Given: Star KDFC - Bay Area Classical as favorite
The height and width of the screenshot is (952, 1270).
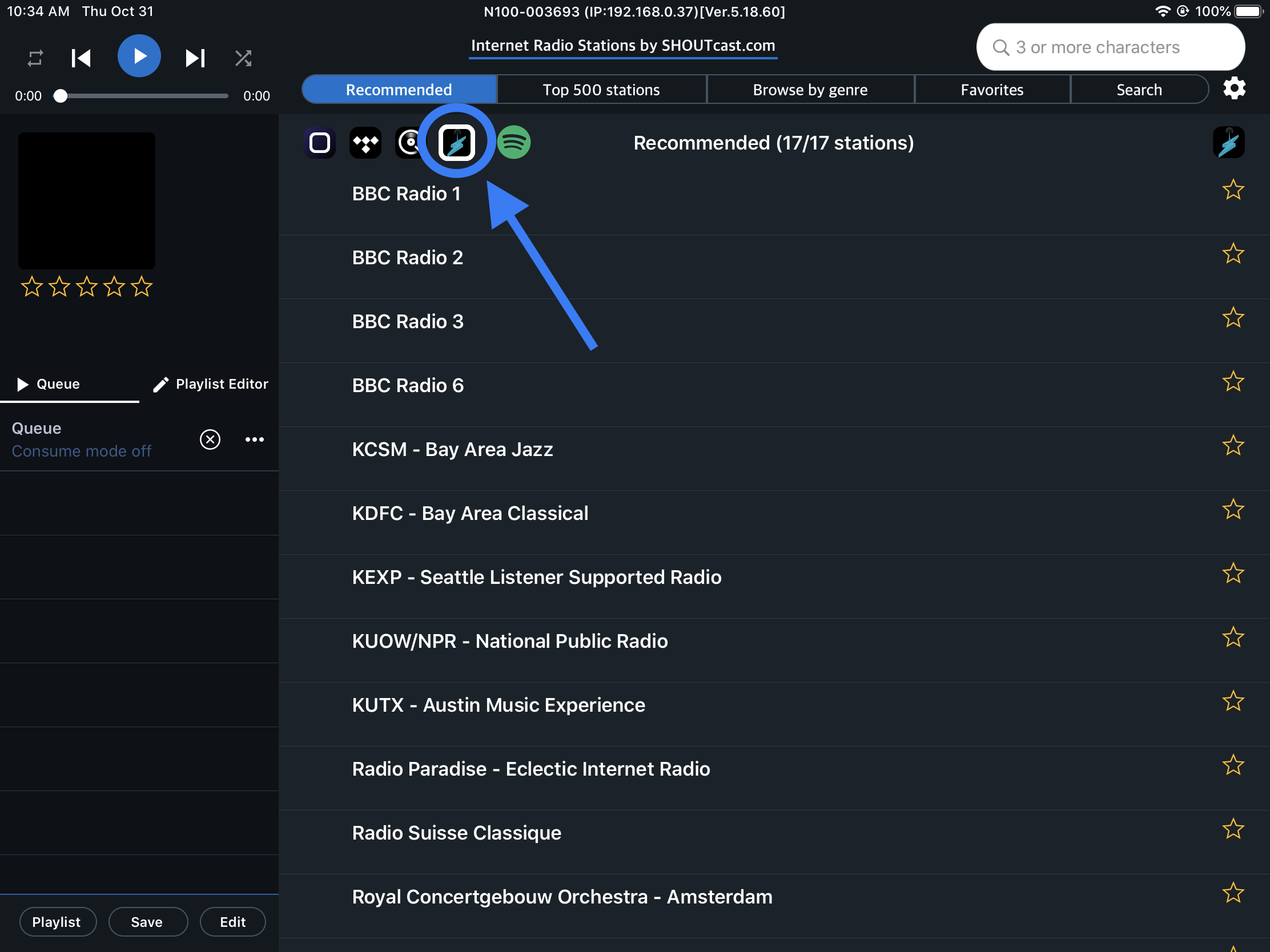Looking at the screenshot, I should pos(1233,510).
